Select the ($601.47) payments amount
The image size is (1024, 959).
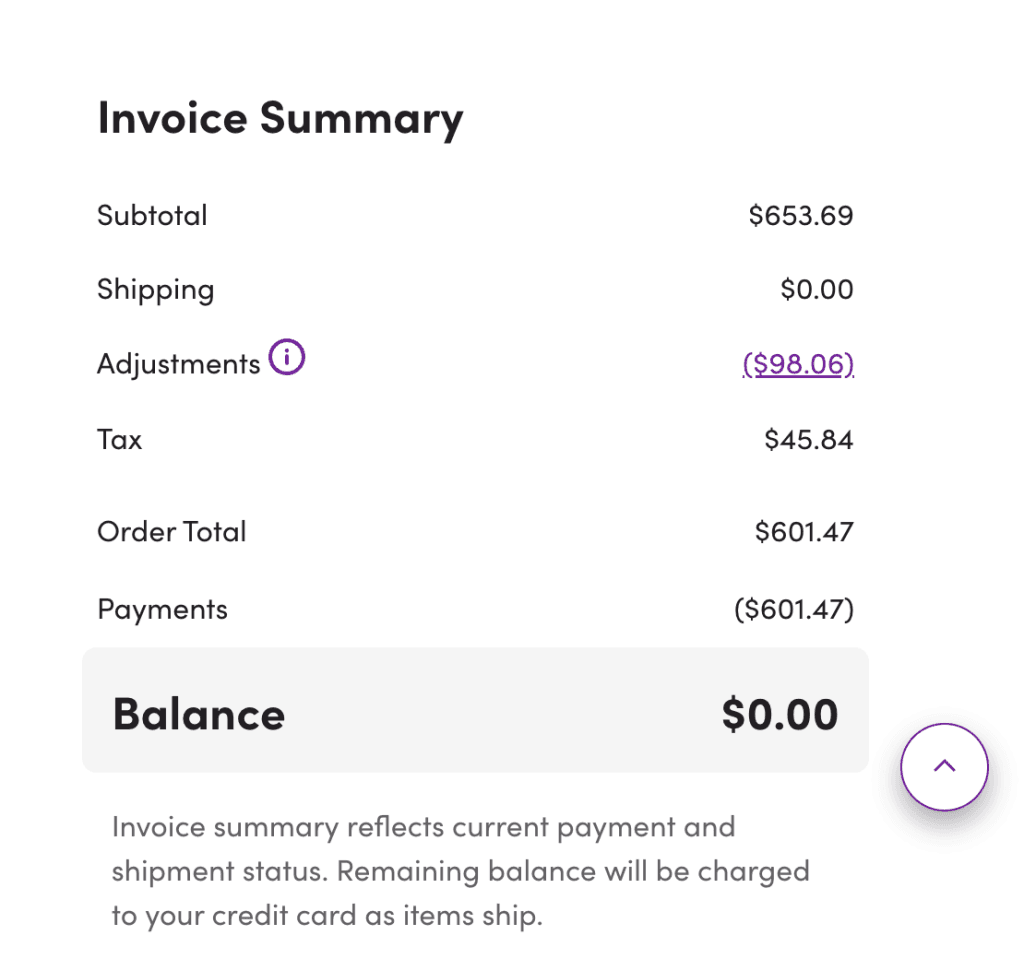coord(793,610)
